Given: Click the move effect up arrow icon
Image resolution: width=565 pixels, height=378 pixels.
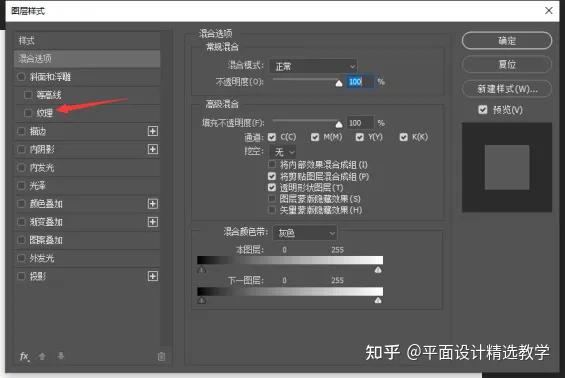Looking at the screenshot, I should point(42,356).
